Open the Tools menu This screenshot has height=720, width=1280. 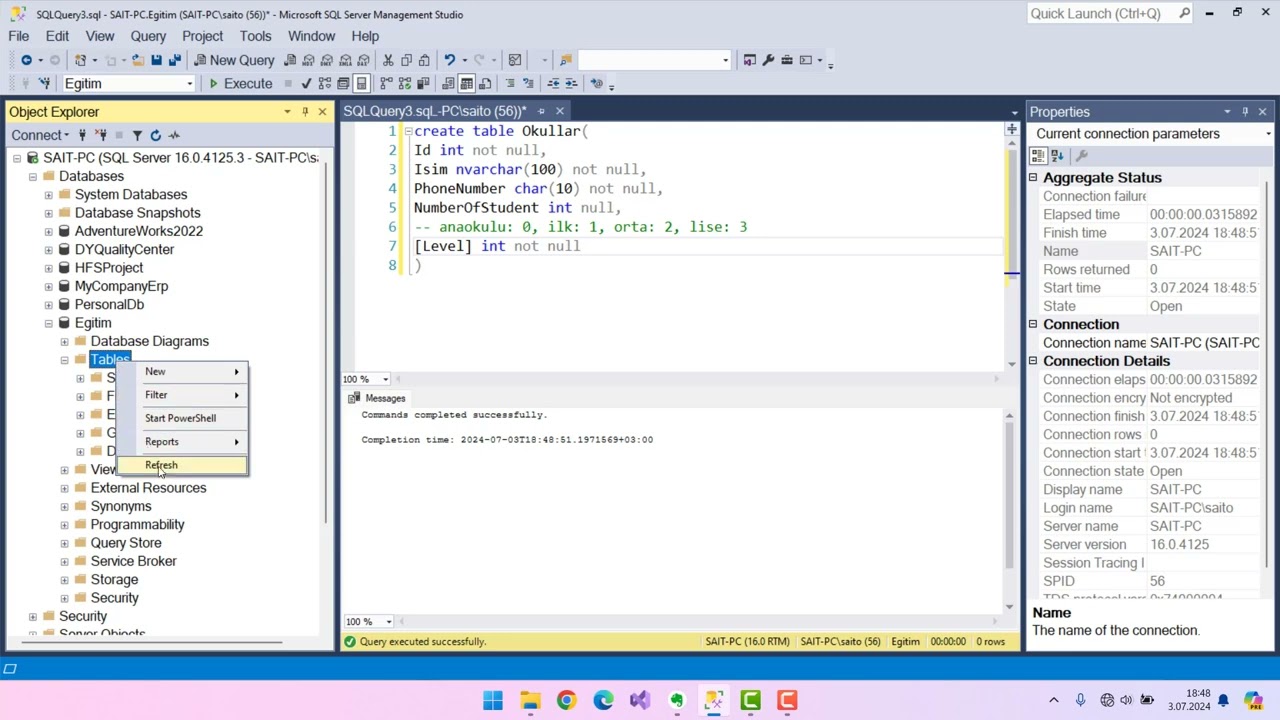tap(255, 36)
